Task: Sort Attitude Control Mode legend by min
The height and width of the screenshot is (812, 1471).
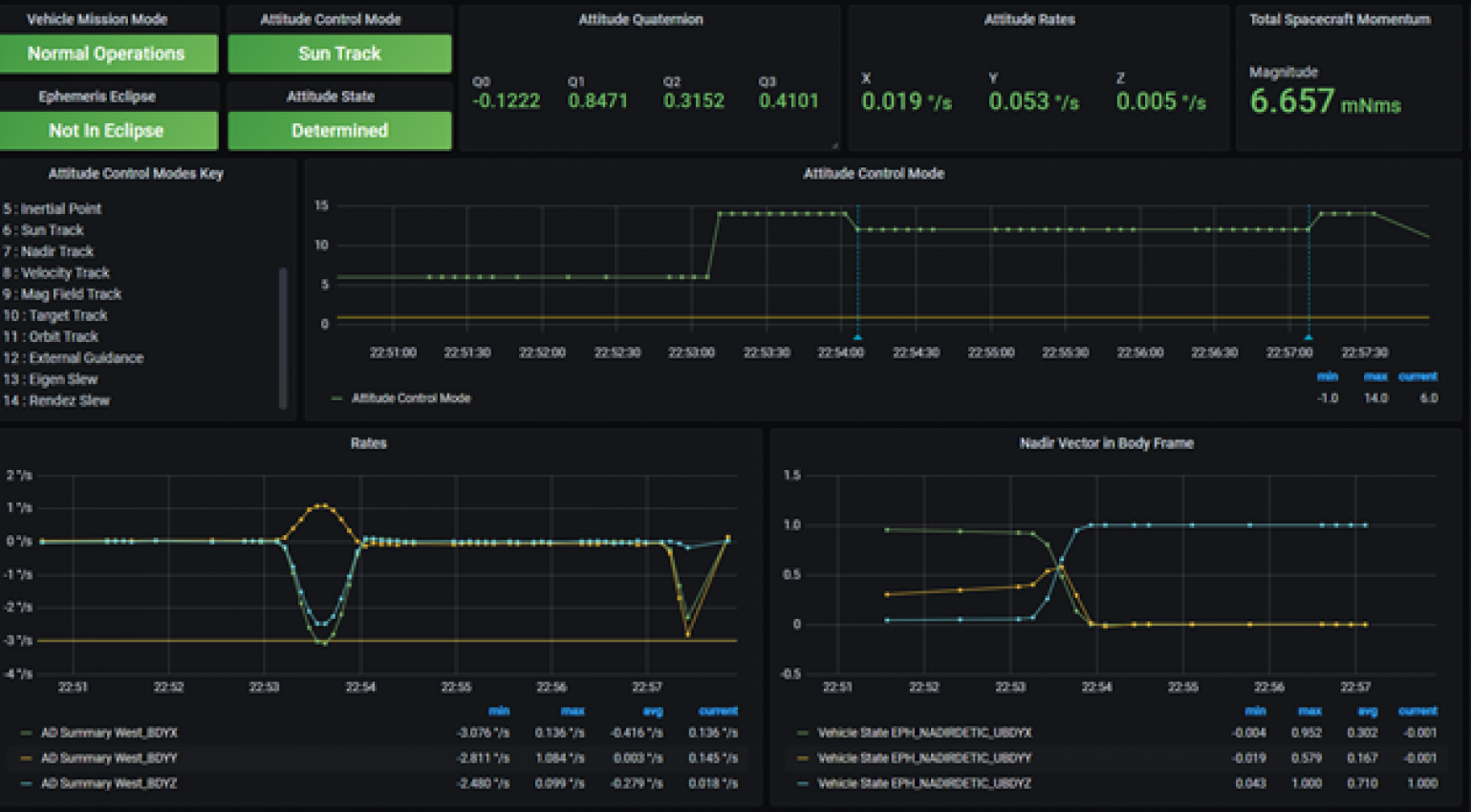Action: coord(1328,377)
